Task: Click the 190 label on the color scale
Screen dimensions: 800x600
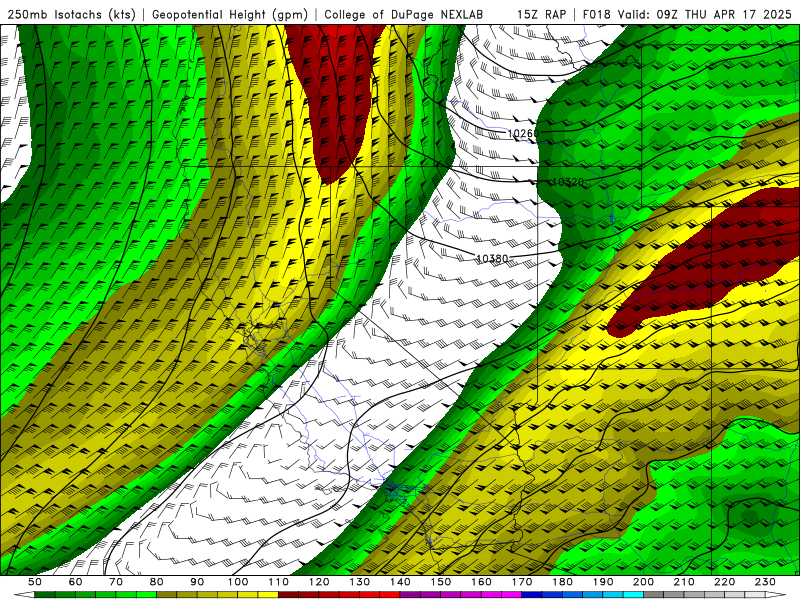Action: coord(603,582)
